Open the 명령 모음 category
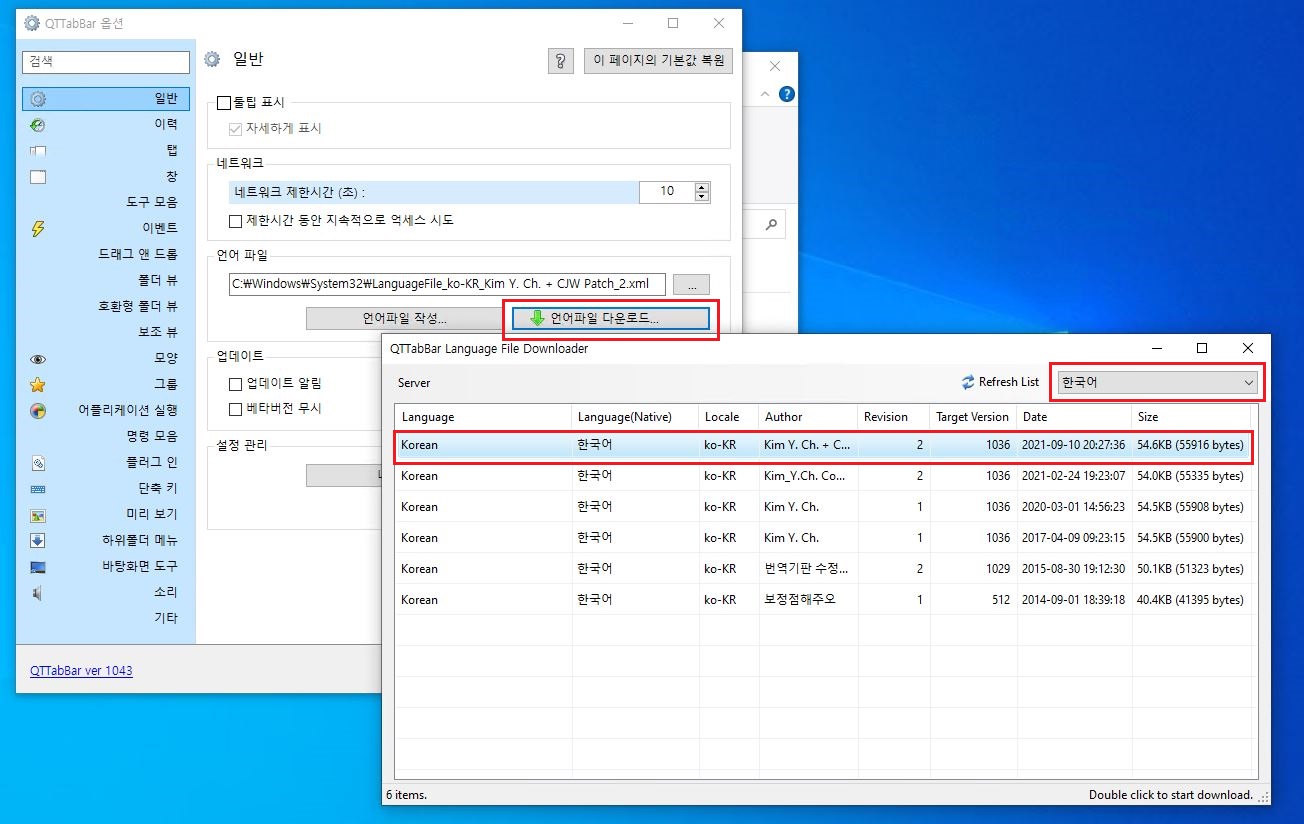 [x=106, y=436]
